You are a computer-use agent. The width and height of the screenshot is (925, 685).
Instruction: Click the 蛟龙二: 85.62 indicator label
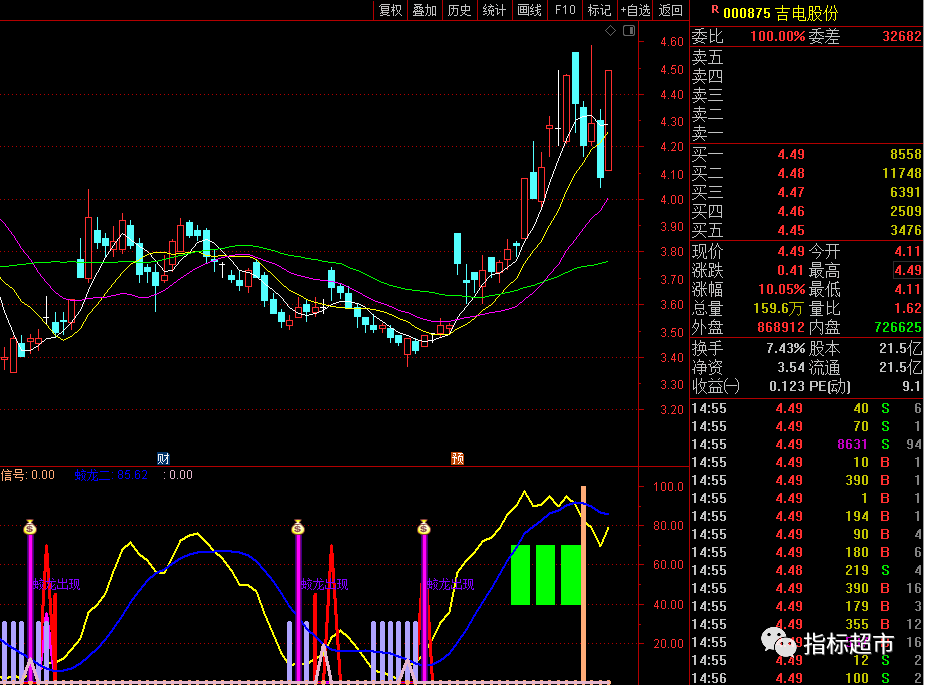tap(111, 475)
